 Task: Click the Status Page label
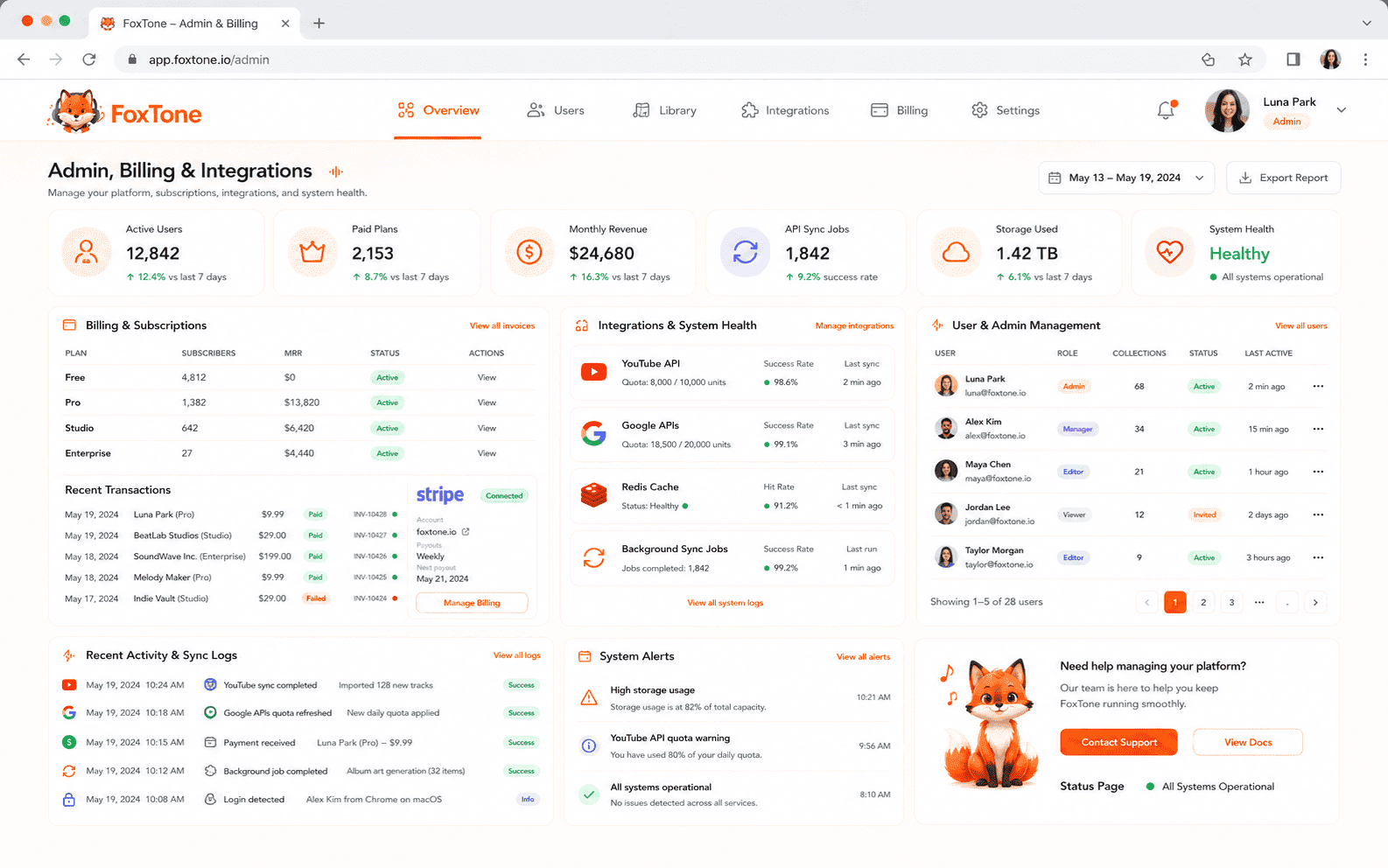point(1092,787)
